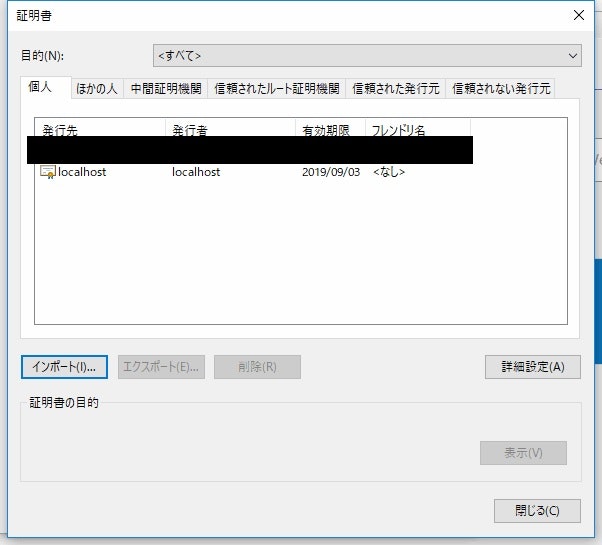Open the 信頼されたルート証明機関 tab
The height and width of the screenshot is (545, 602).
tap(277, 89)
